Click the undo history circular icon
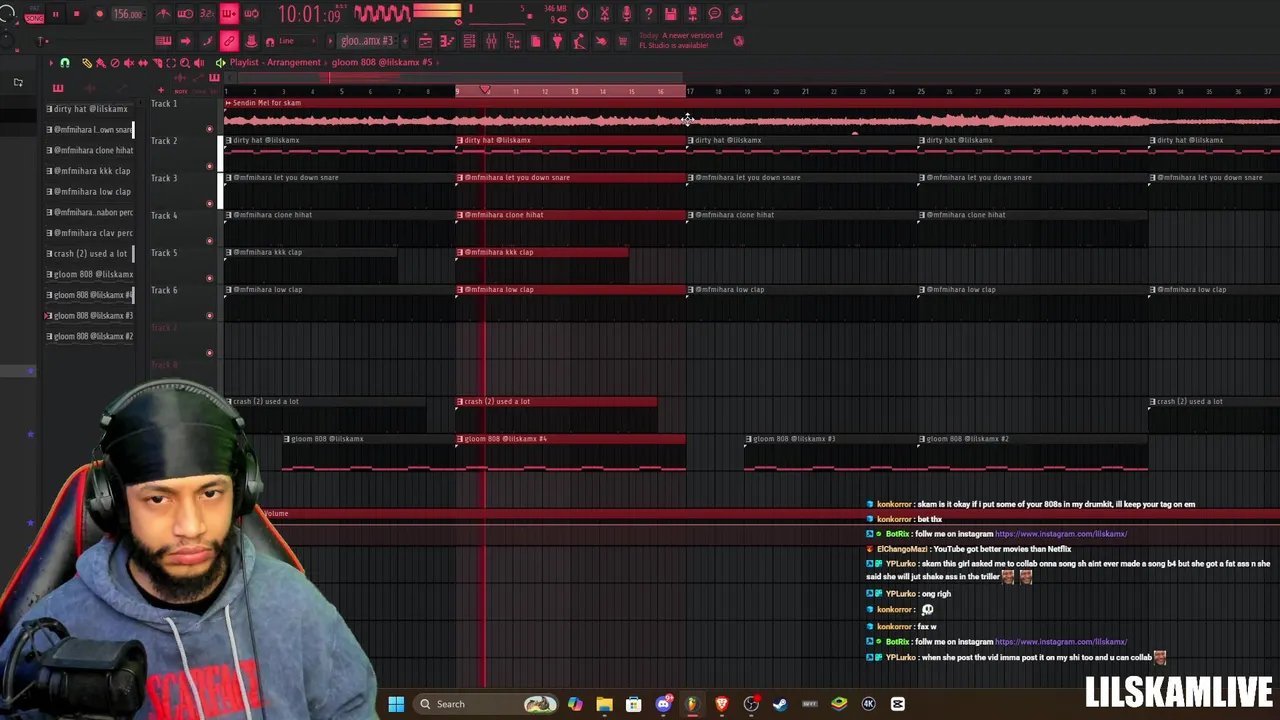Screen dimensions: 1280x720 582,13
